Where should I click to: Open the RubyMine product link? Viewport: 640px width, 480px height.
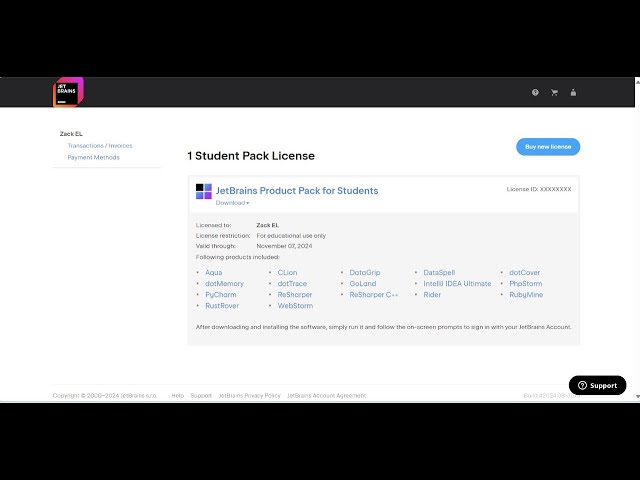(526, 295)
